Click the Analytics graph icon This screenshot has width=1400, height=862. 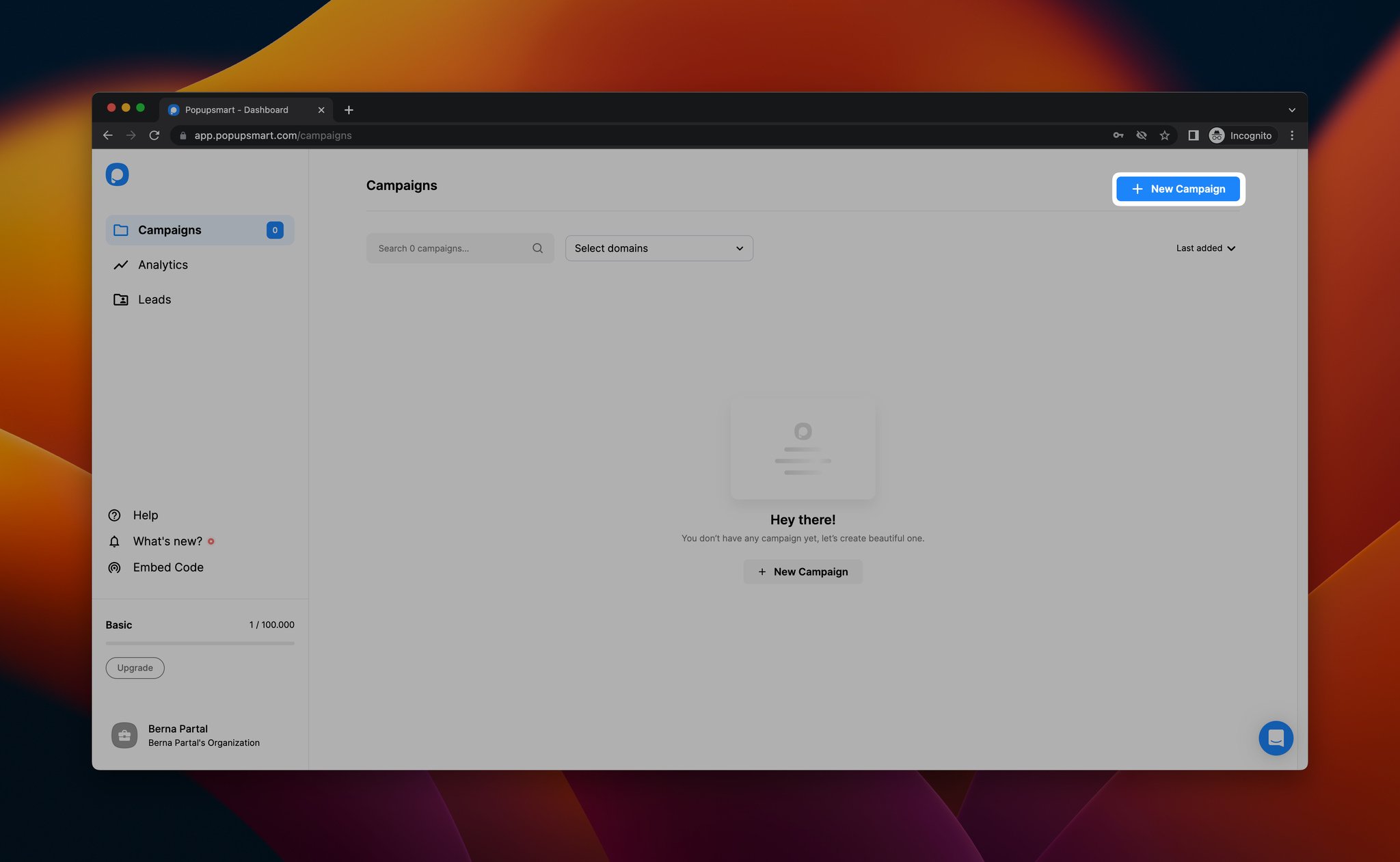pos(120,265)
